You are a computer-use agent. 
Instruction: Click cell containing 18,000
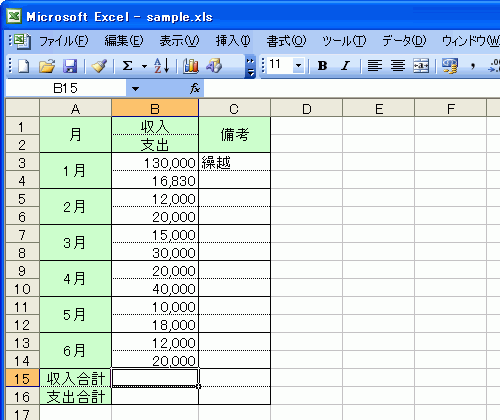coord(155,324)
